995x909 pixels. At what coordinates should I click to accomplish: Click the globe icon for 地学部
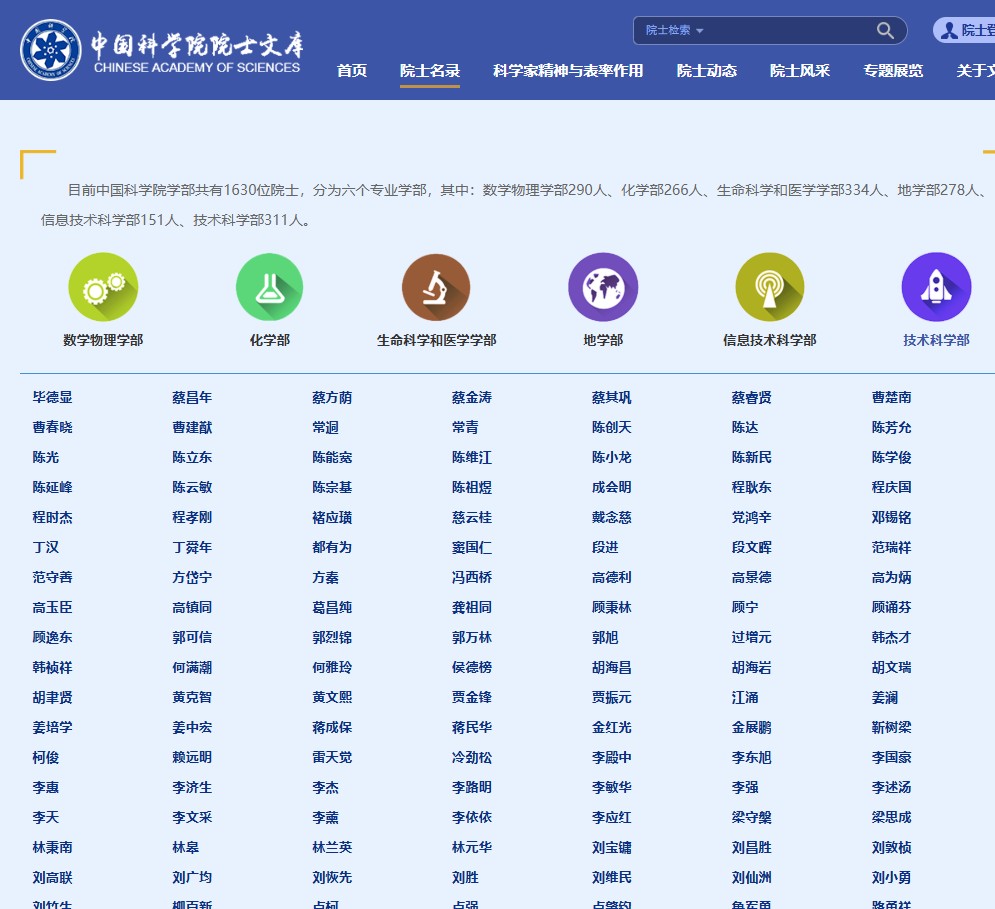click(603, 286)
